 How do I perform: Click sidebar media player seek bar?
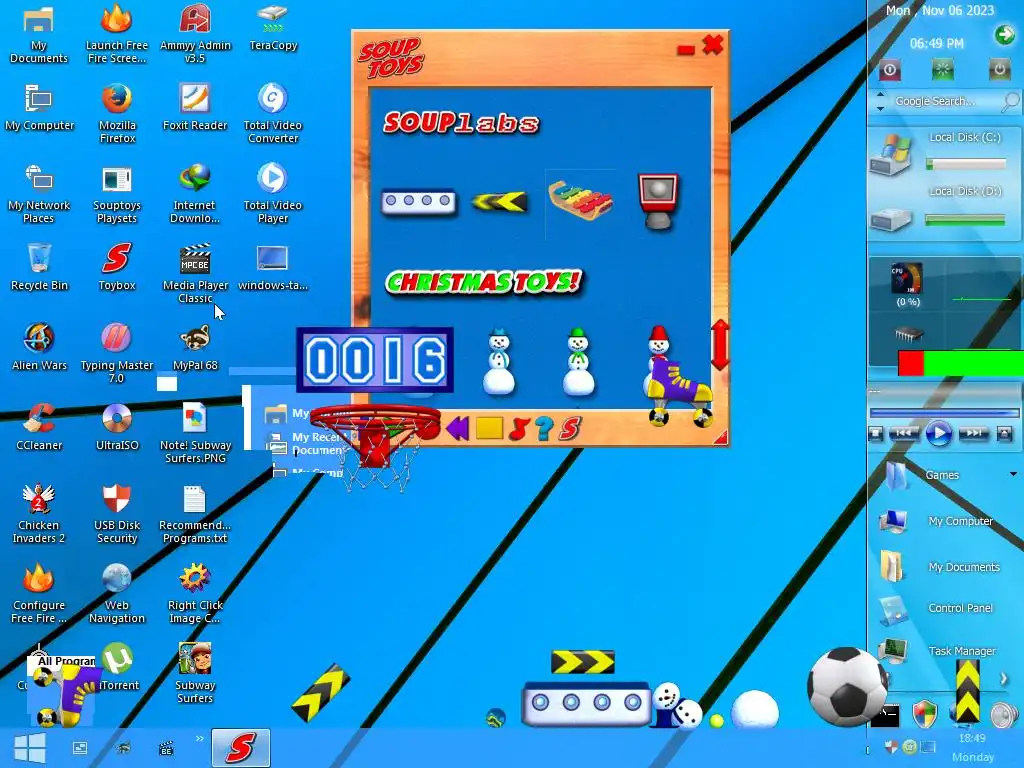click(944, 413)
